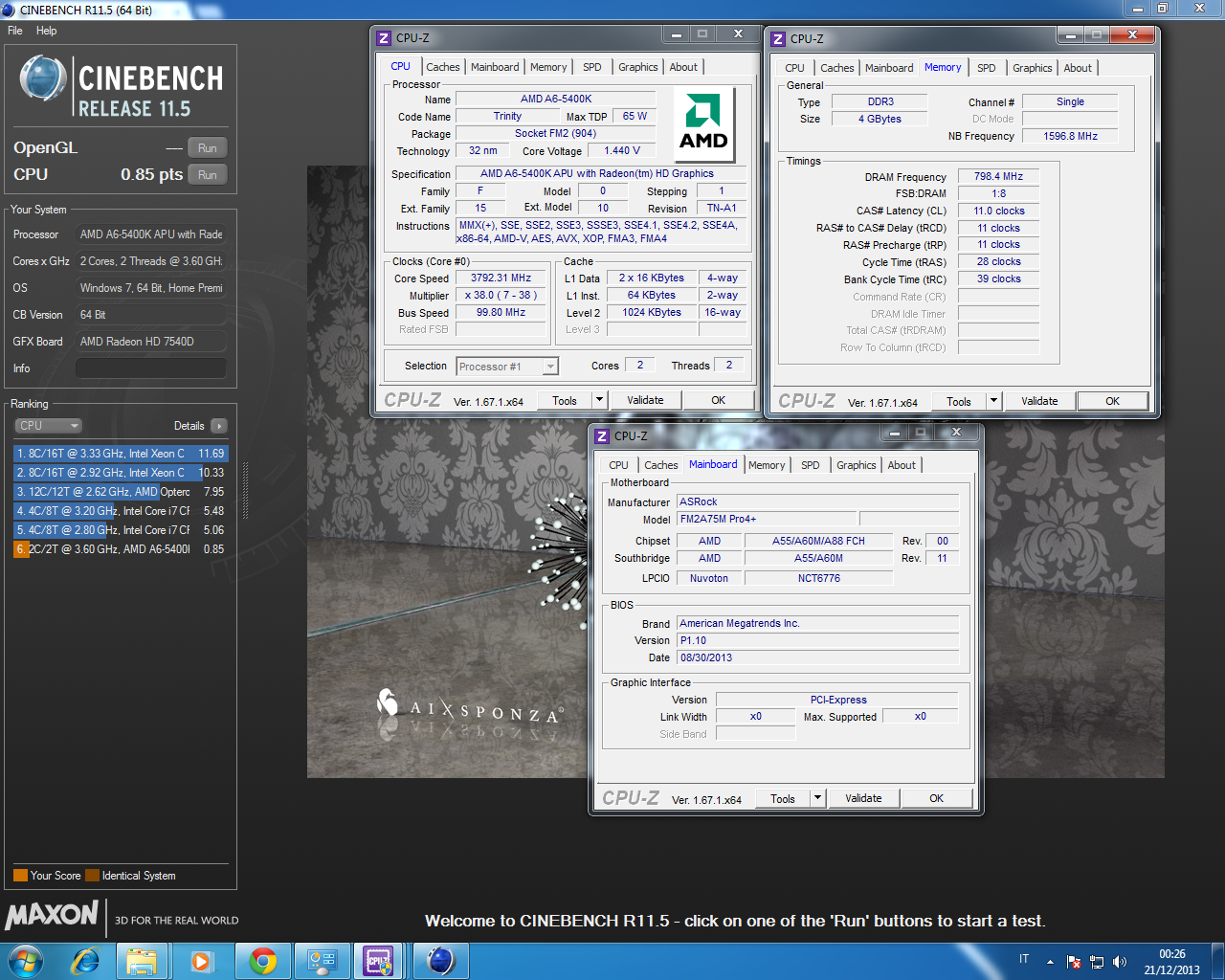1225x980 pixels.
Task: Open Caches tab in Mainboard CPU-Z window
Action: tap(661, 465)
